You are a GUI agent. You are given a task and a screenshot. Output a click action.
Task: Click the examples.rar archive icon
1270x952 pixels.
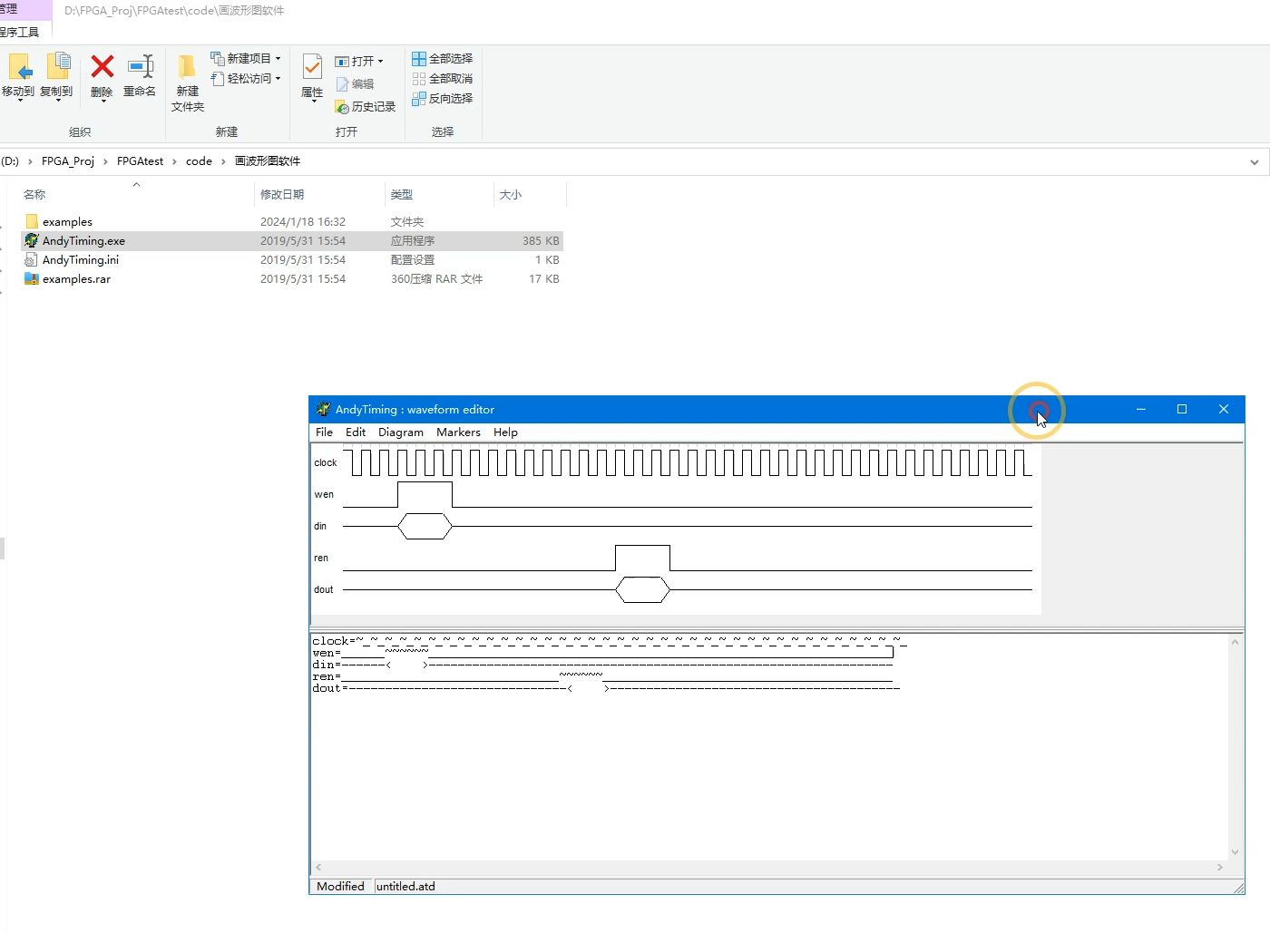click(32, 278)
